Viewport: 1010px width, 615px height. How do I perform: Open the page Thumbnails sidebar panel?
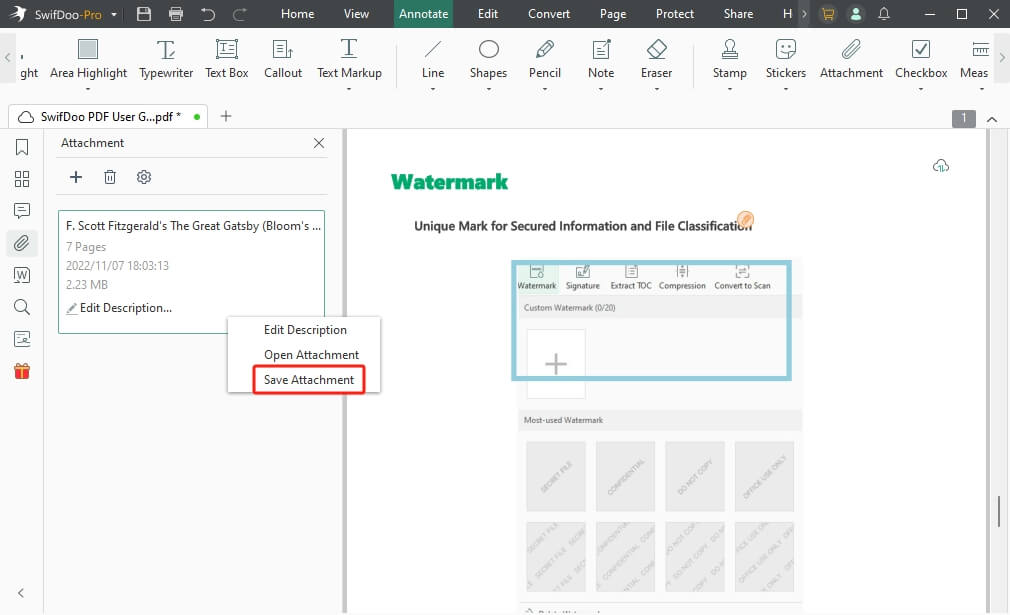pyautogui.click(x=22, y=179)
